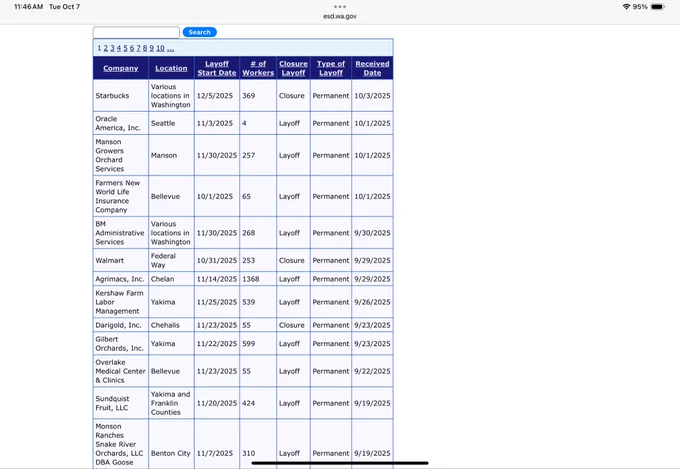Click the Federal Way location cell

tap(171, 260)
